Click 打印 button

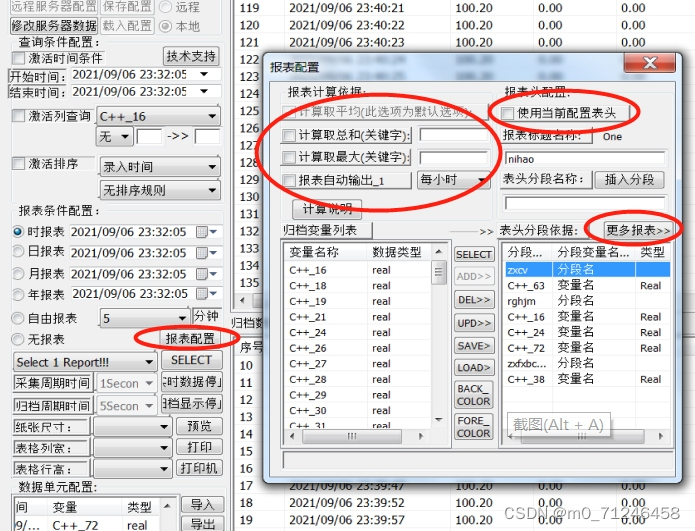[199, 447]
